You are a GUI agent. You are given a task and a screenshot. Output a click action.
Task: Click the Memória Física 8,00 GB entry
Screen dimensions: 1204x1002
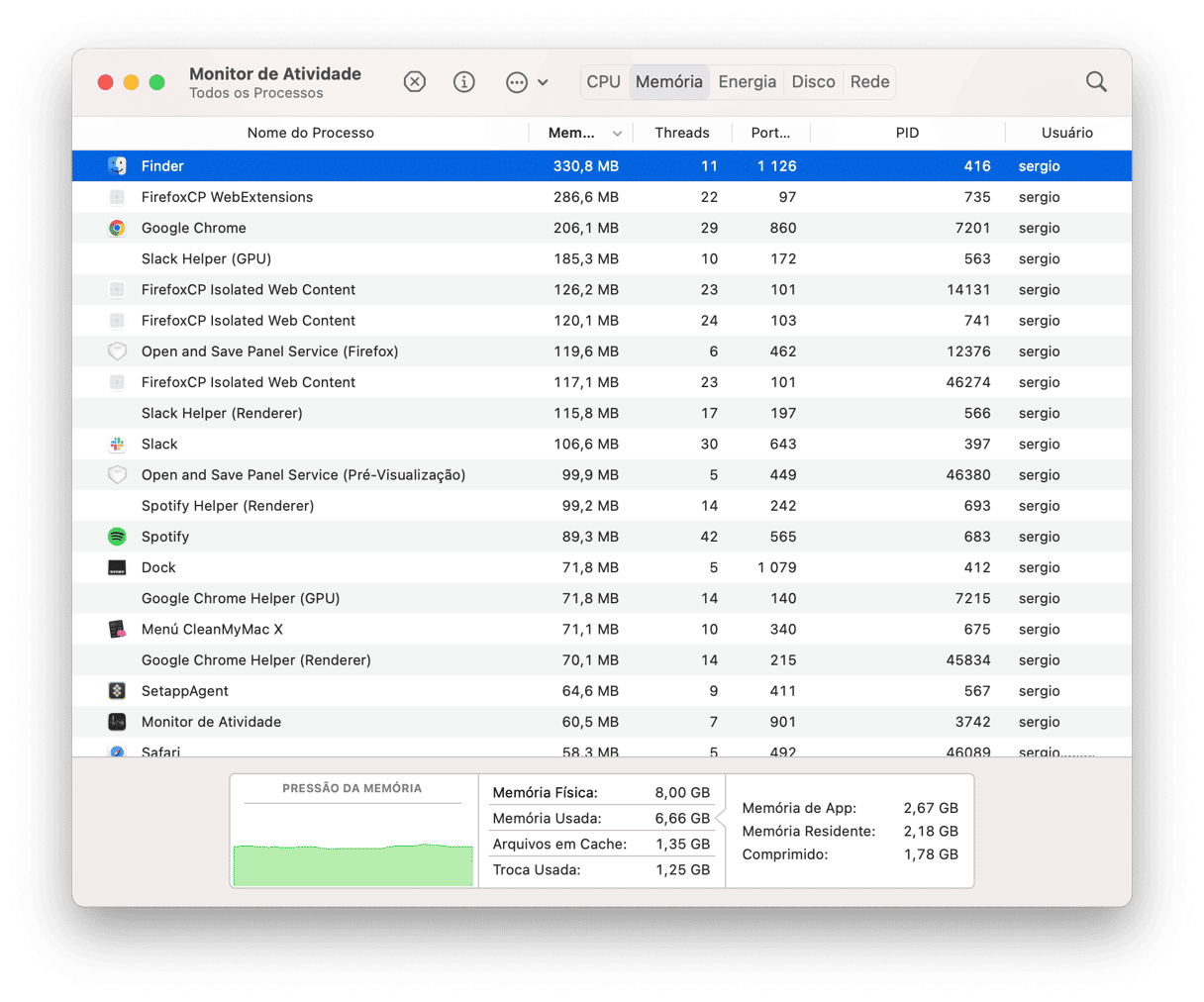601,793
